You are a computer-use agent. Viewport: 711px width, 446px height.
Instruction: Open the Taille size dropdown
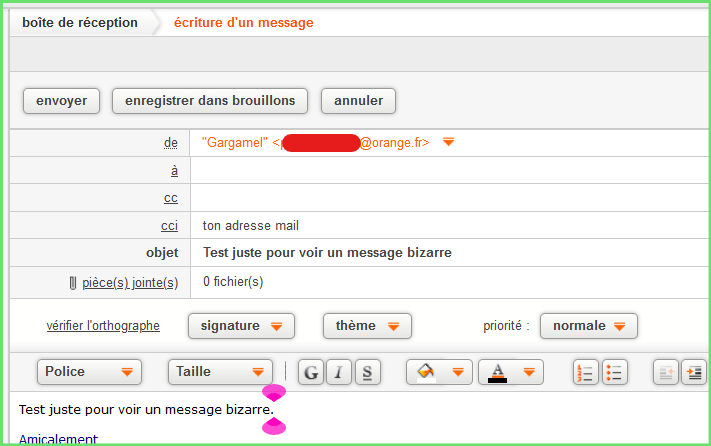pos(220,372)
